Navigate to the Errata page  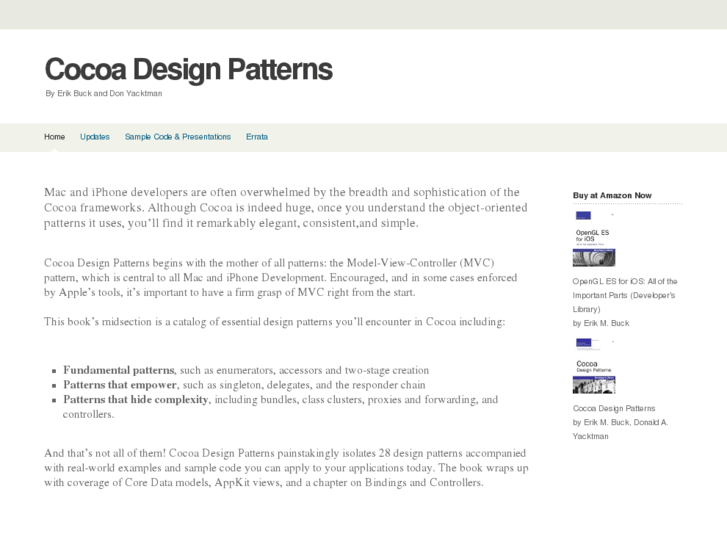pos(257,137)
